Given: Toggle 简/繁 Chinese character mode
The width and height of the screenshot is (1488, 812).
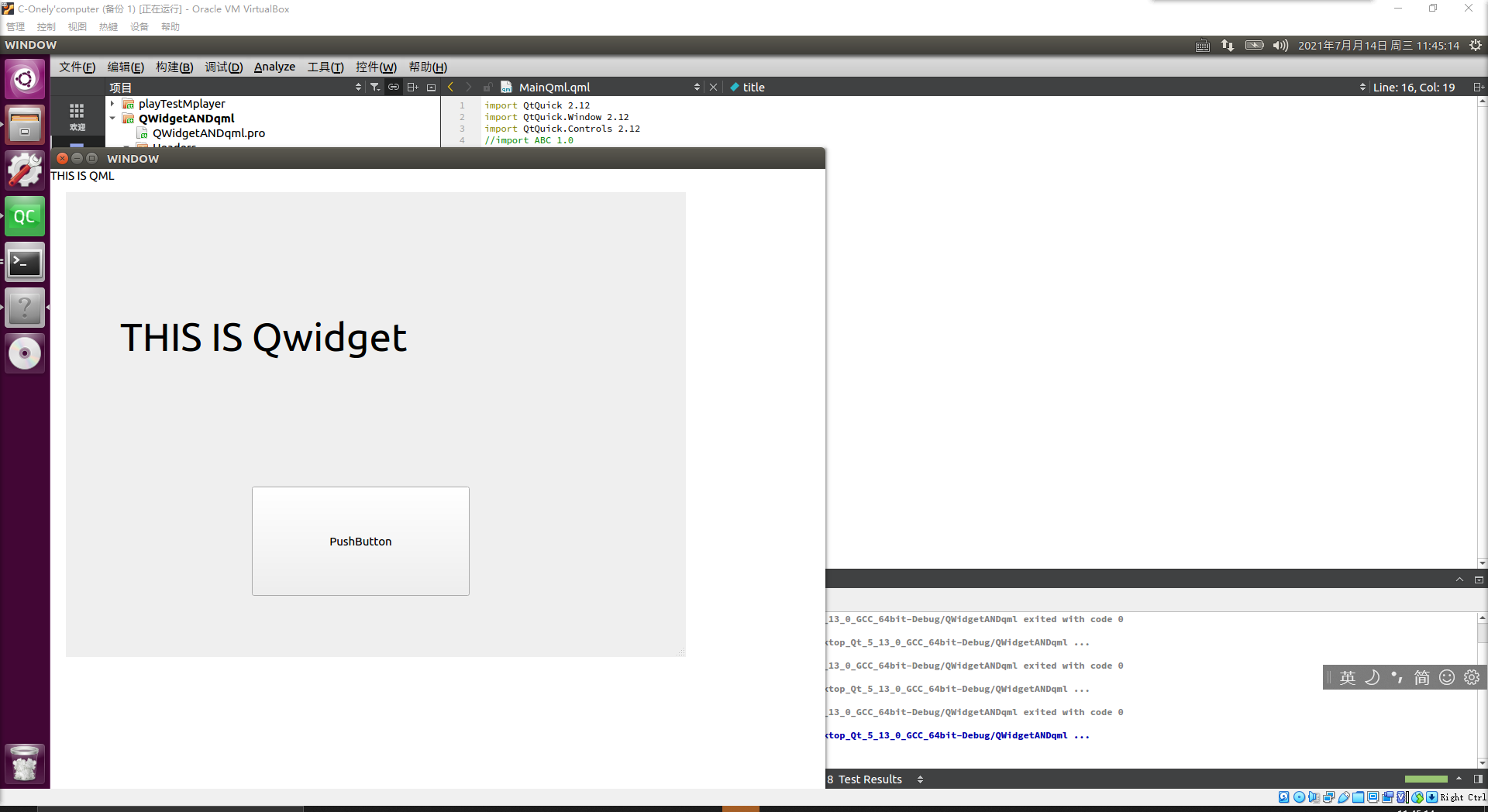Looking at the screenshot, I should 1421,677.
